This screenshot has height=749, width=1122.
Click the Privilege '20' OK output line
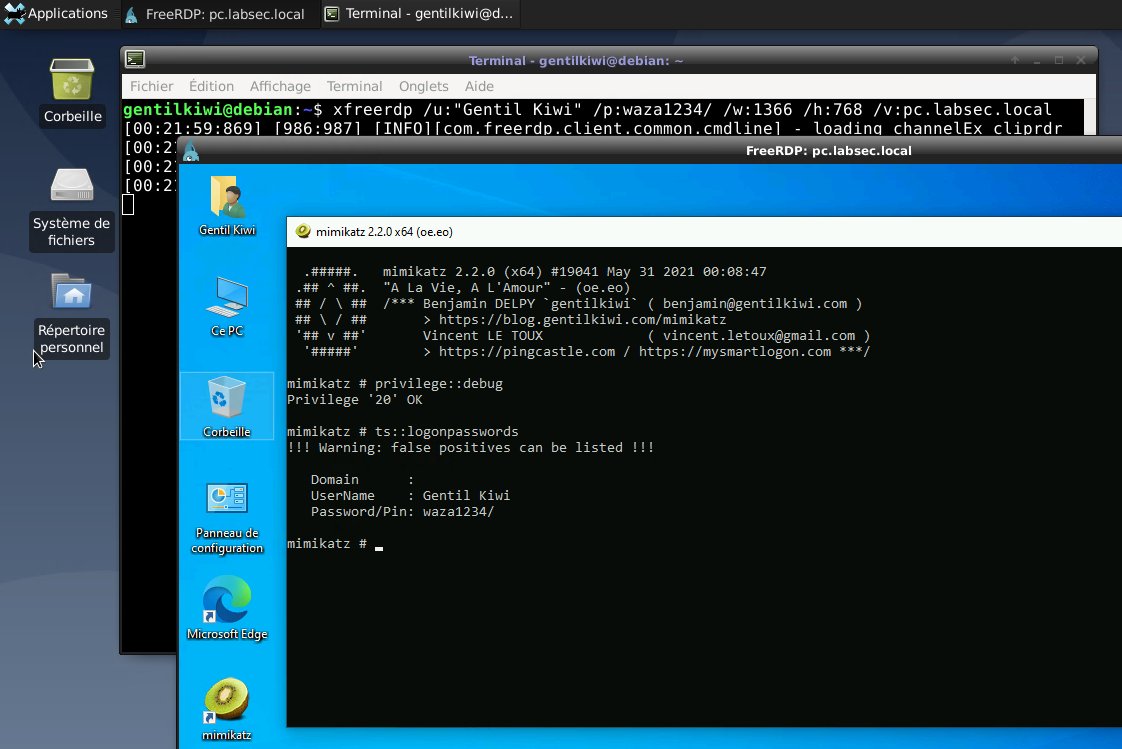coord(355,399)
